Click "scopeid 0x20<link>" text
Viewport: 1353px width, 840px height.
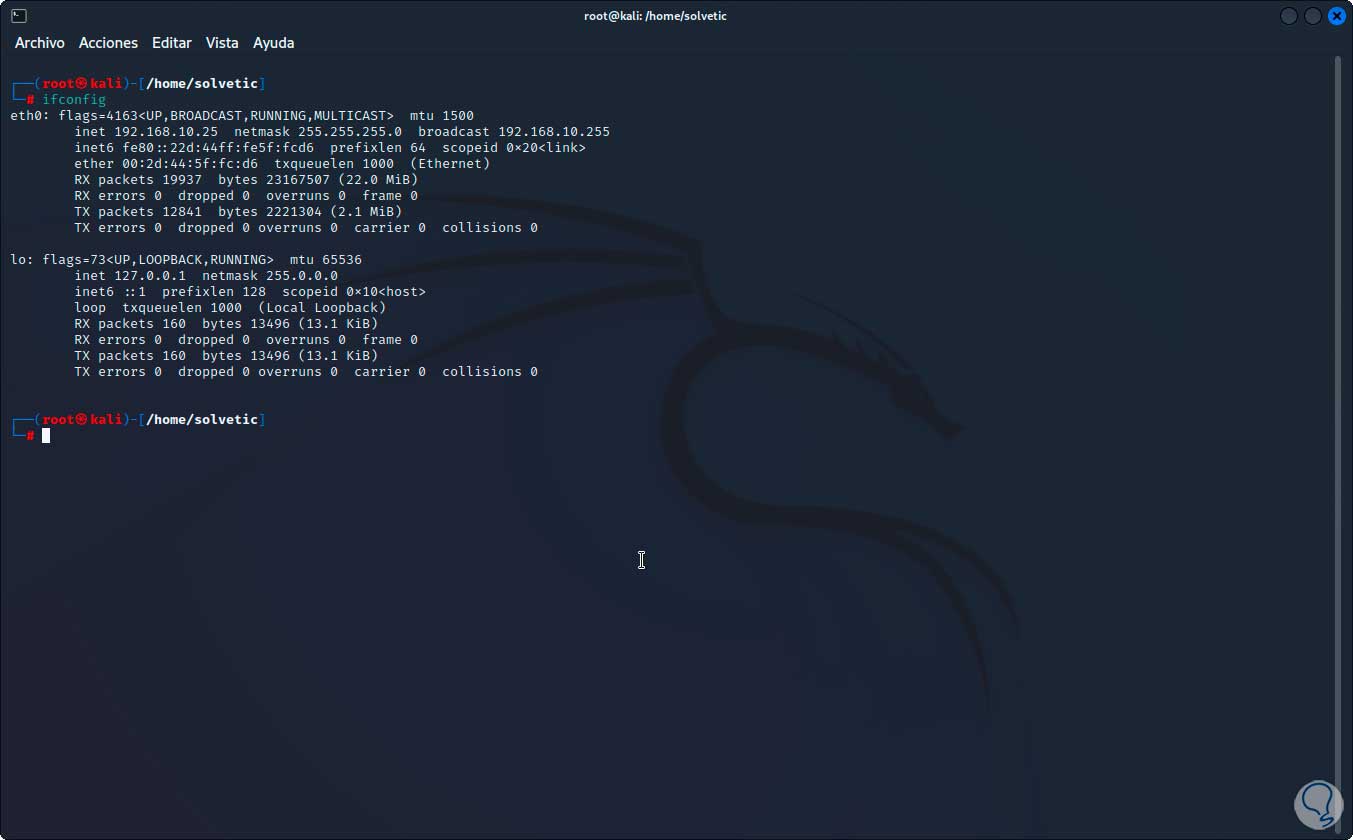[x=514, y=147]
